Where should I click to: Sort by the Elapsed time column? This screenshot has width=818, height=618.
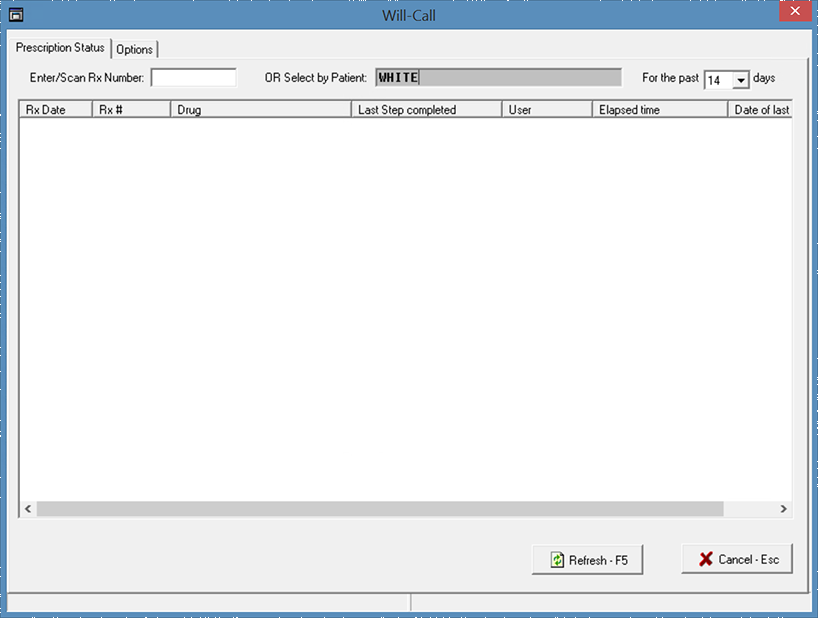coord(659,110)
